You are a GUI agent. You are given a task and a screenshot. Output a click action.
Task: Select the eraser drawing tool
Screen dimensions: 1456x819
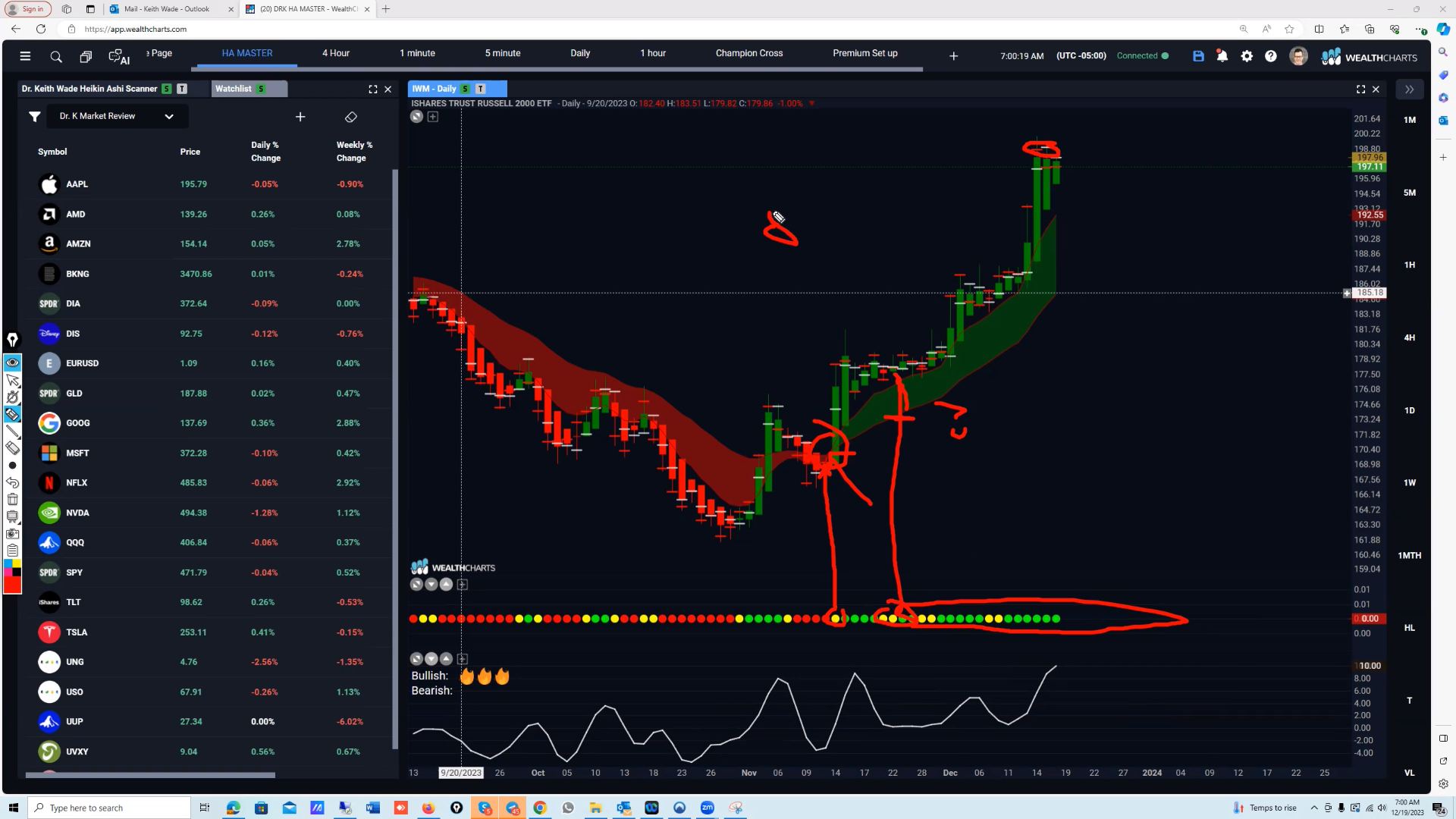(x=12, y=448)
